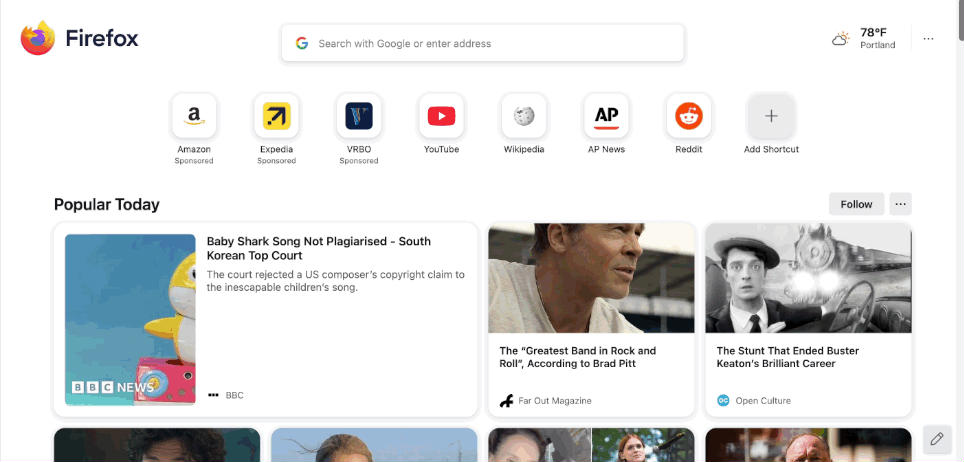Click the Add Shortcut plus tile
The height and width of the screenshot is (462, 964).
(x=771, y=116)
